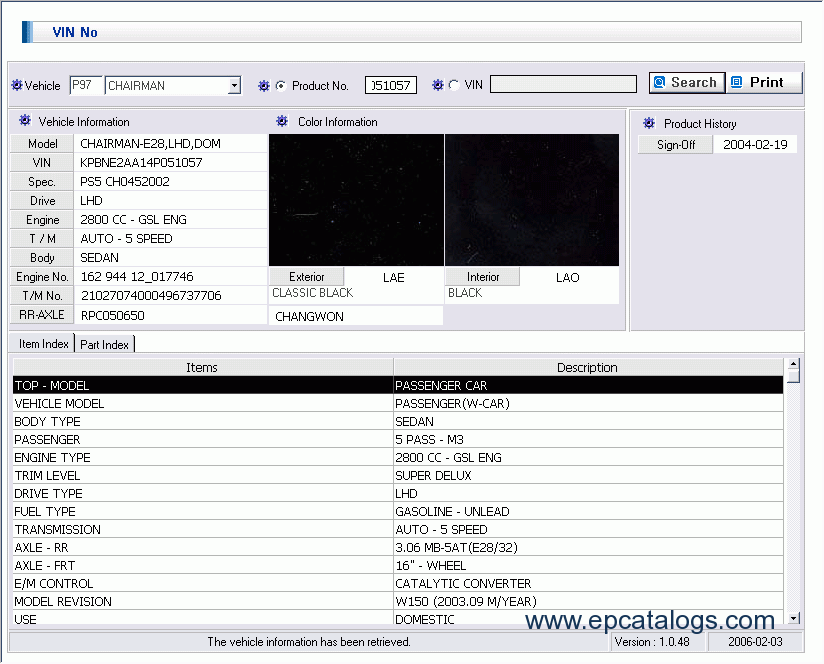This screenshot has width=824, height=664.
Task: Click the magnifier icon on Search button
Action: click(x=660, y=82)
